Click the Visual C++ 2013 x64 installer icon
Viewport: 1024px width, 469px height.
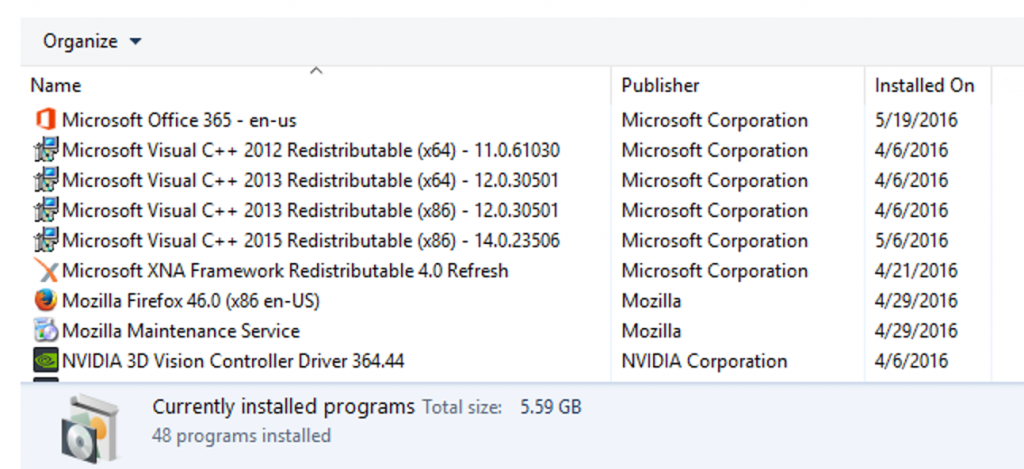[45, 180]
